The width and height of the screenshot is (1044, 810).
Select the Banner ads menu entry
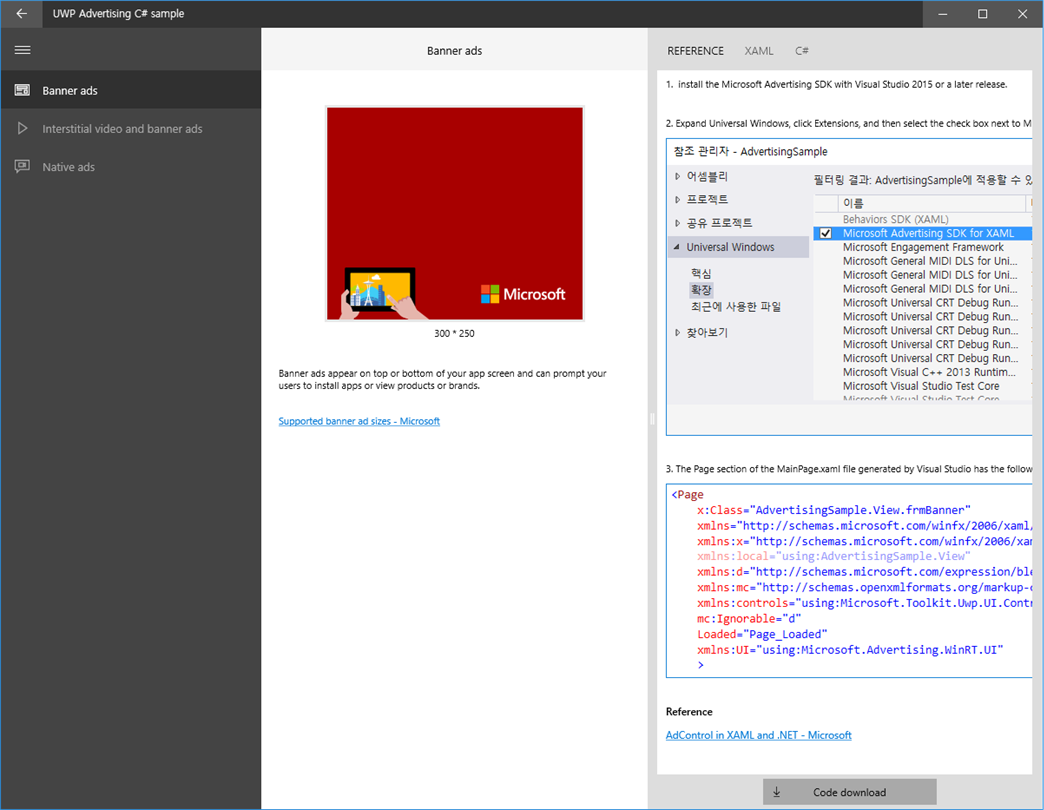point(130,90)
